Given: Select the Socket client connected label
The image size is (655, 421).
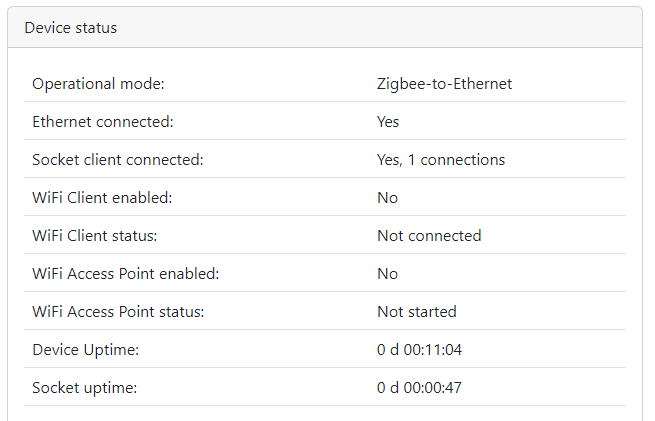Looking at the screenshot, I should click(118, 160).
